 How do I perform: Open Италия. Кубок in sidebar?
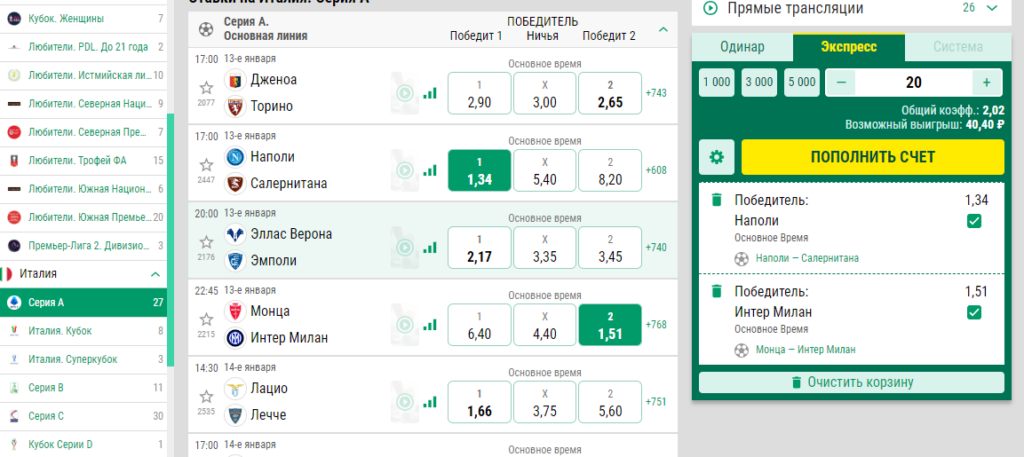[x=83, y=331]
